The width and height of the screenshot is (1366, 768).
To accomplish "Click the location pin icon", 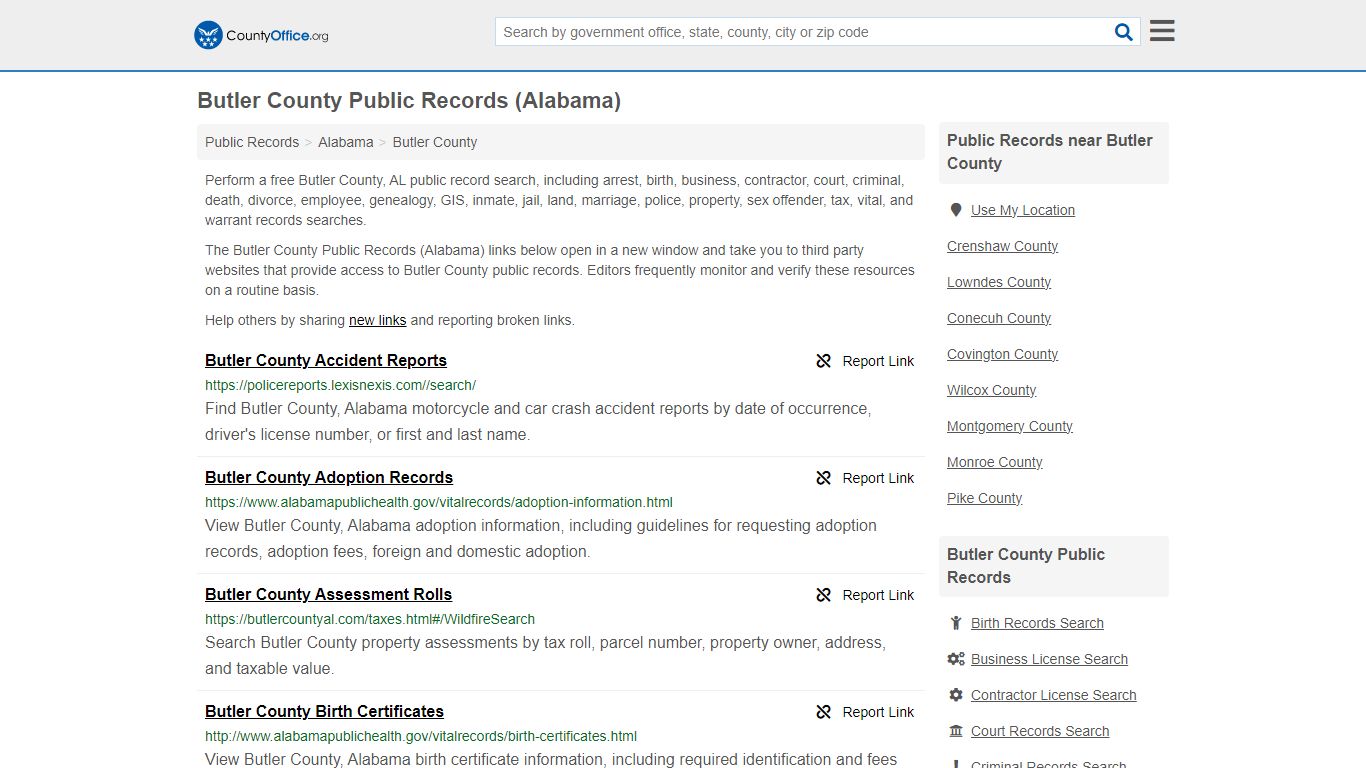I will [x=956, y=210].
